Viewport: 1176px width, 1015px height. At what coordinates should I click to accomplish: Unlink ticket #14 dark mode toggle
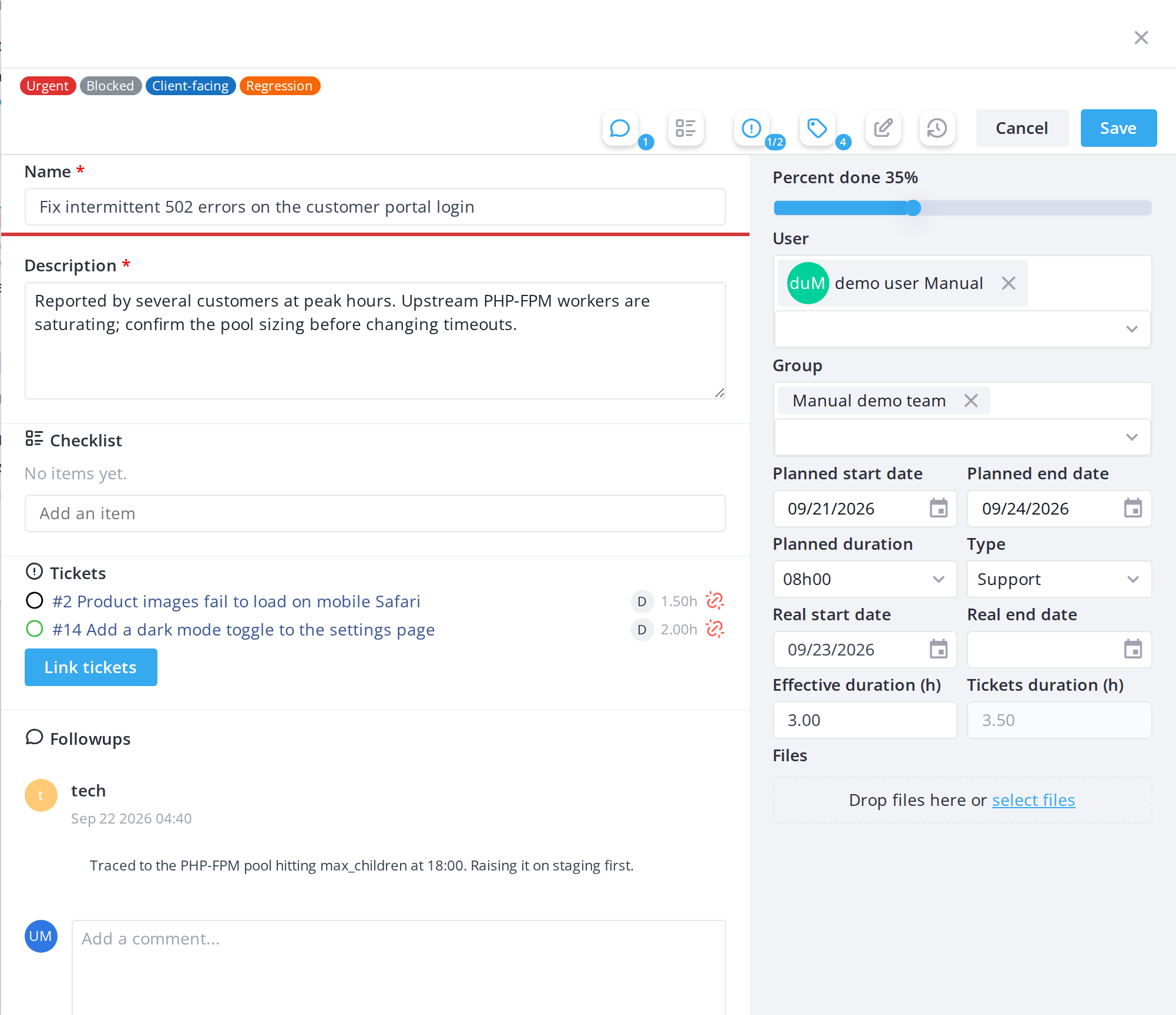[714, 629]
